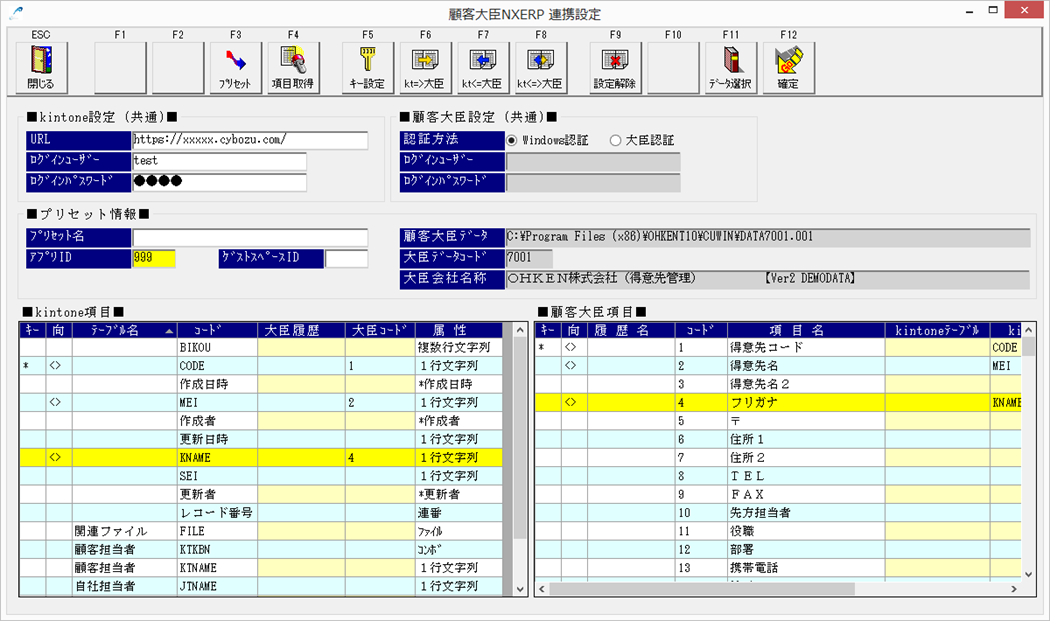Click the kintone ログインパスワード field
Screen dimensions: 1050x621
[219, 182]
